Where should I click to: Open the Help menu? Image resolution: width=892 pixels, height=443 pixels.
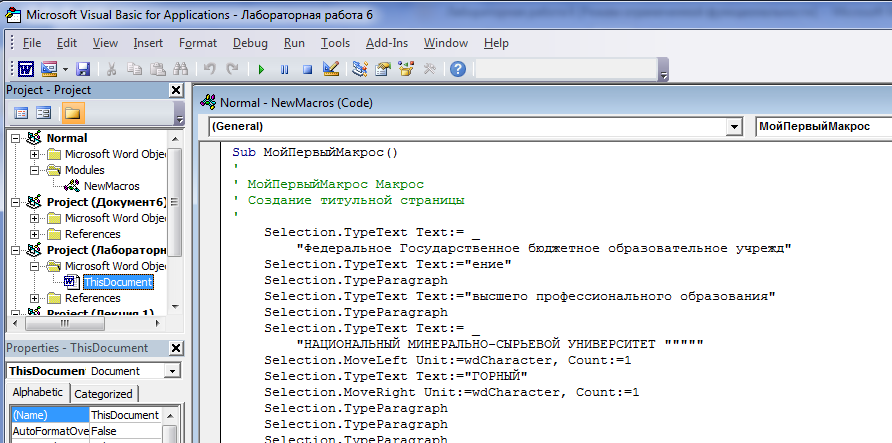[x=496, y=43]
